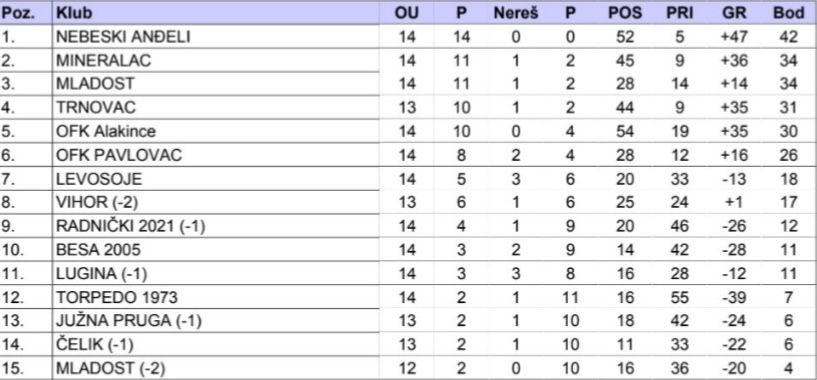The image size is (817, 380).
Task: Click JUŽNA PRUGA (-1) club name
Action: coord(129,321)
